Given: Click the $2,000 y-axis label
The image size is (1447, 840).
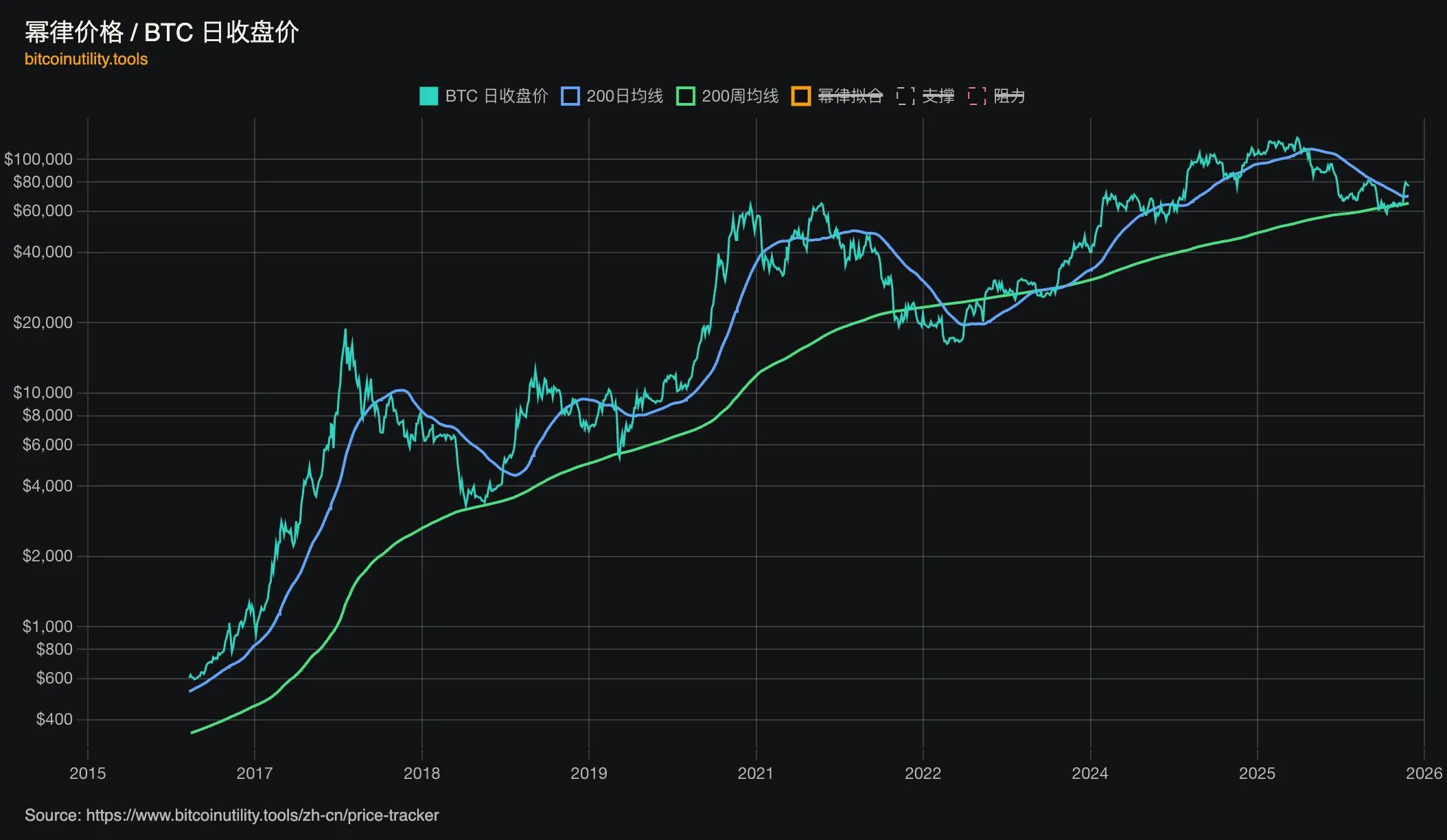Looking at the screenshot, I should (x=47, y=556).
